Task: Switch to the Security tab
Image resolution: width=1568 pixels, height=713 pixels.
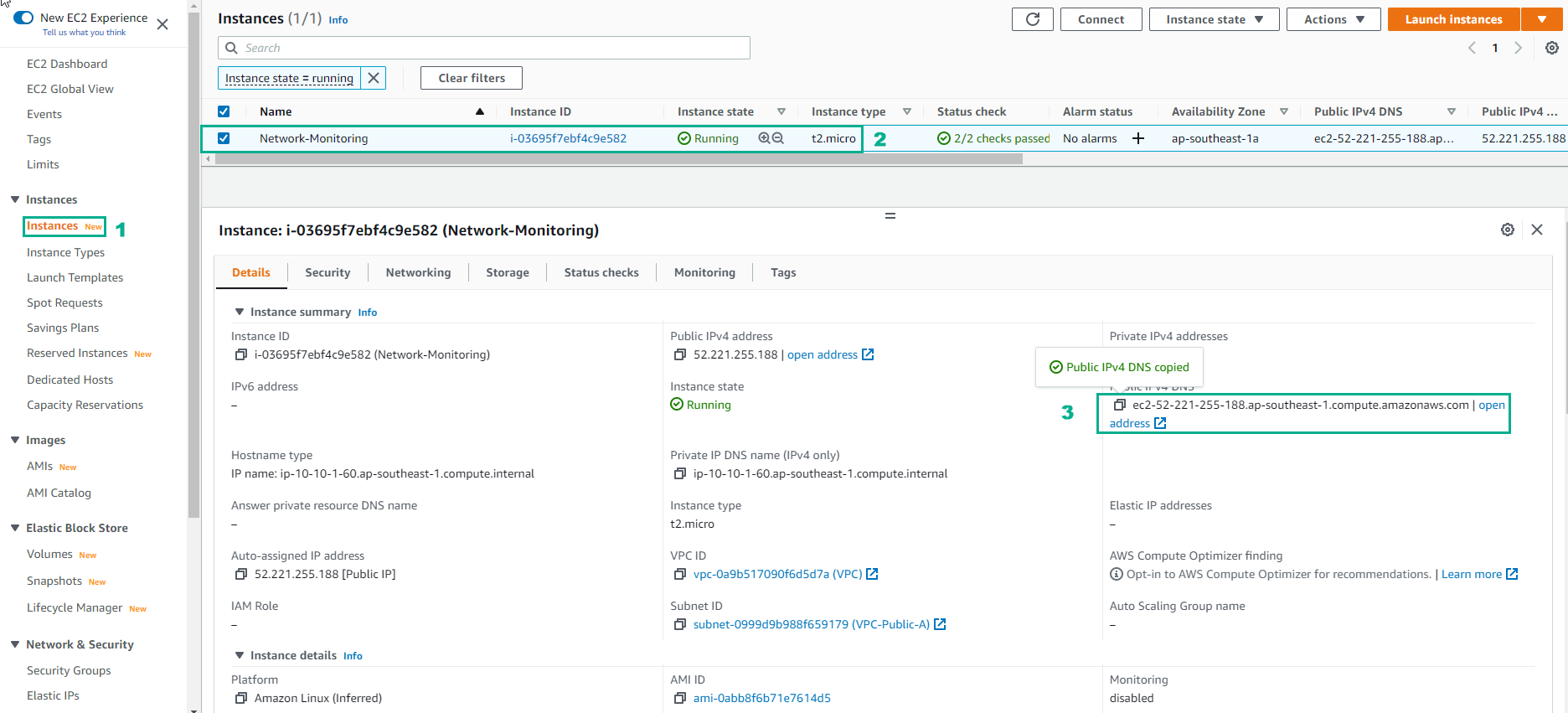Action: [328, 272]
